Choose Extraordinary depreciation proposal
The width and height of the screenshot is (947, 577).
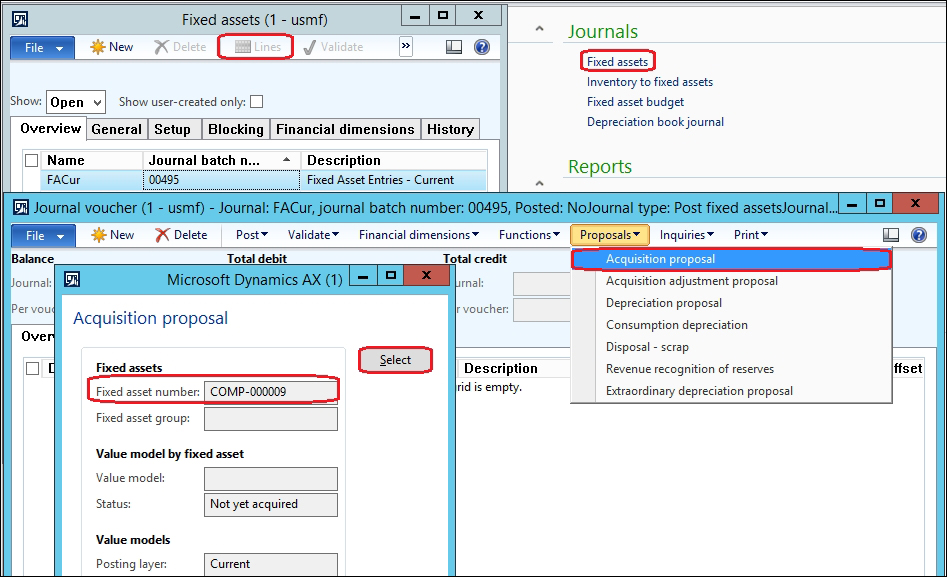(x=731, y=392)
